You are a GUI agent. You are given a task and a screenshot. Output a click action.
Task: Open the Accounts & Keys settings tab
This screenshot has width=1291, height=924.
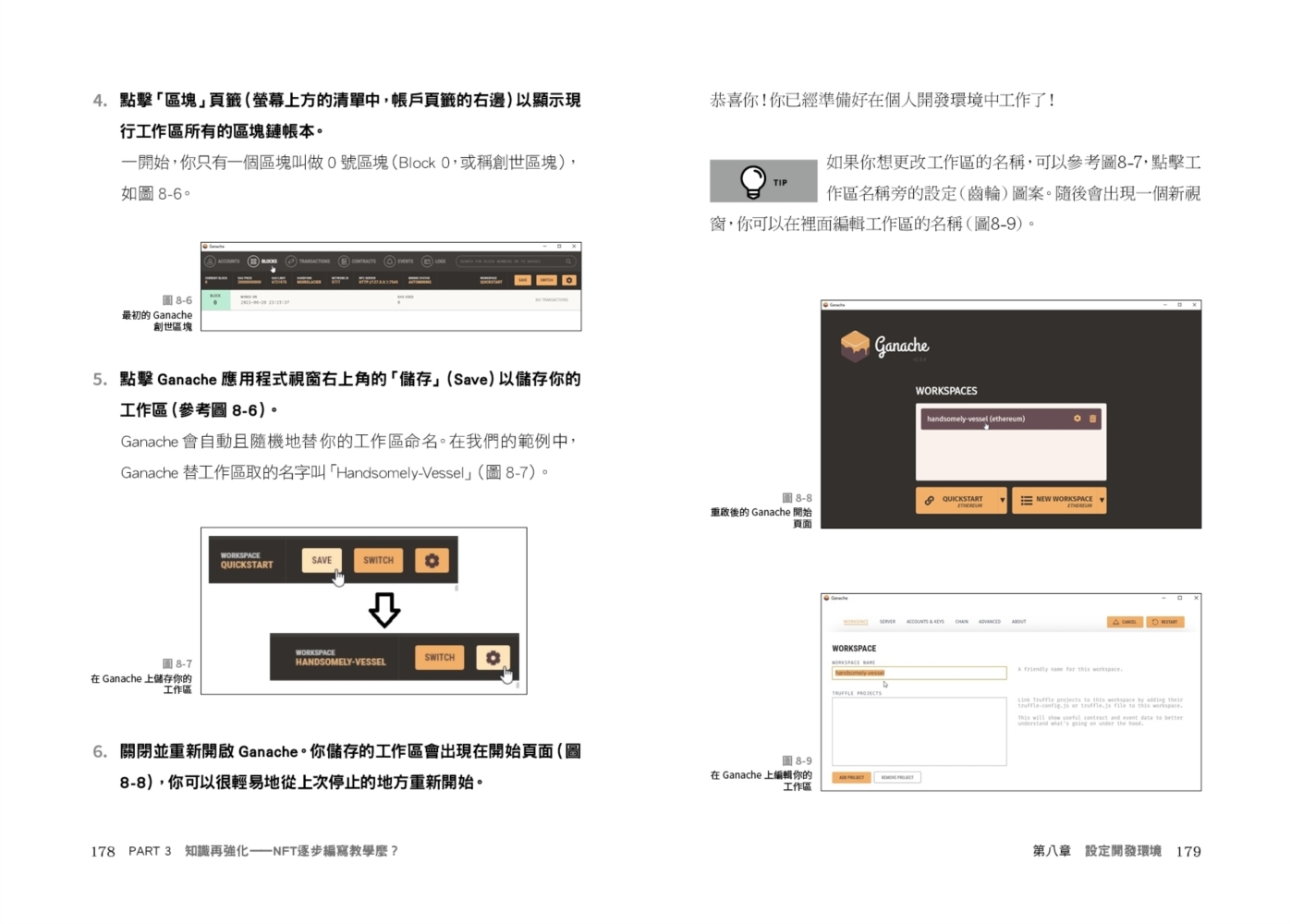click(925, 622)
